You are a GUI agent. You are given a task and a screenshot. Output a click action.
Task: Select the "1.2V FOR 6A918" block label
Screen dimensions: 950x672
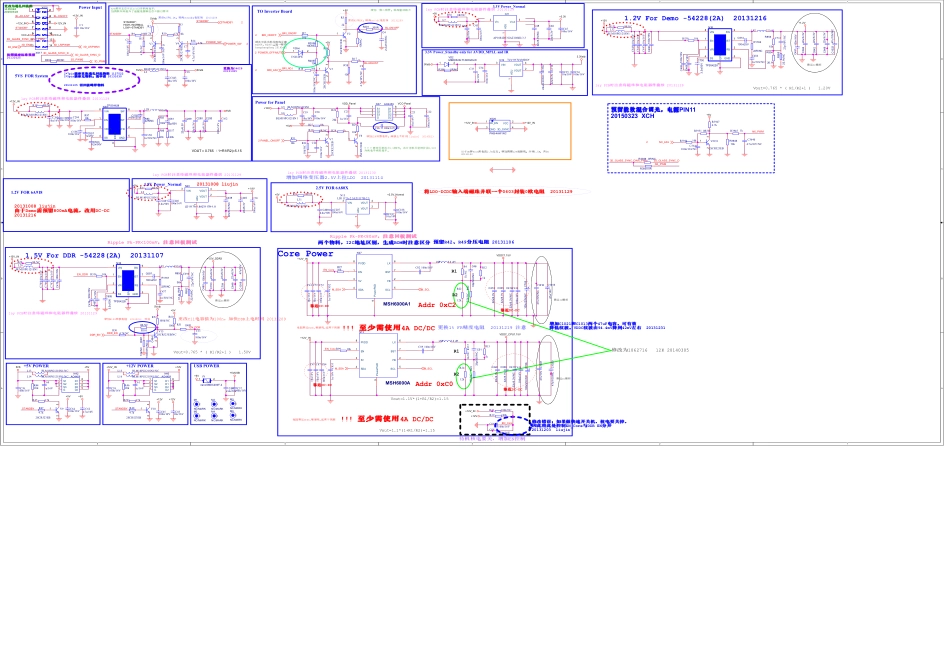coord(30,190)
